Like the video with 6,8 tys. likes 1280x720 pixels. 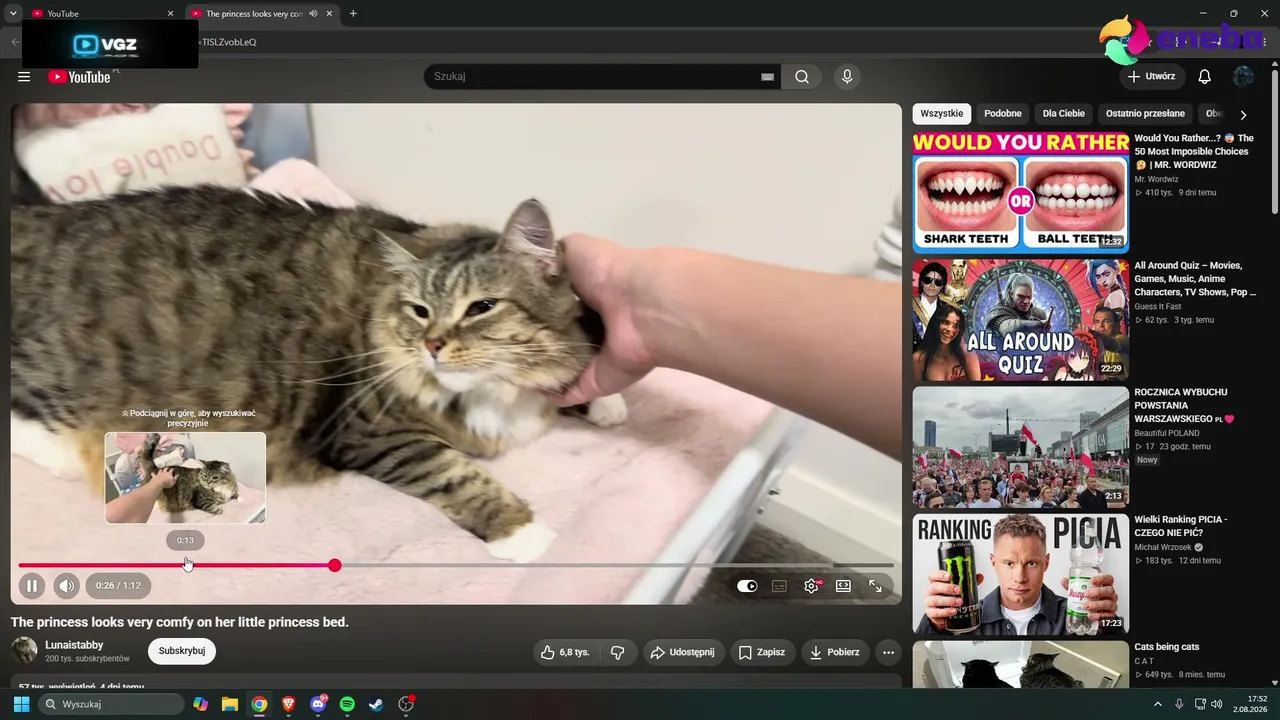point(565,652)
